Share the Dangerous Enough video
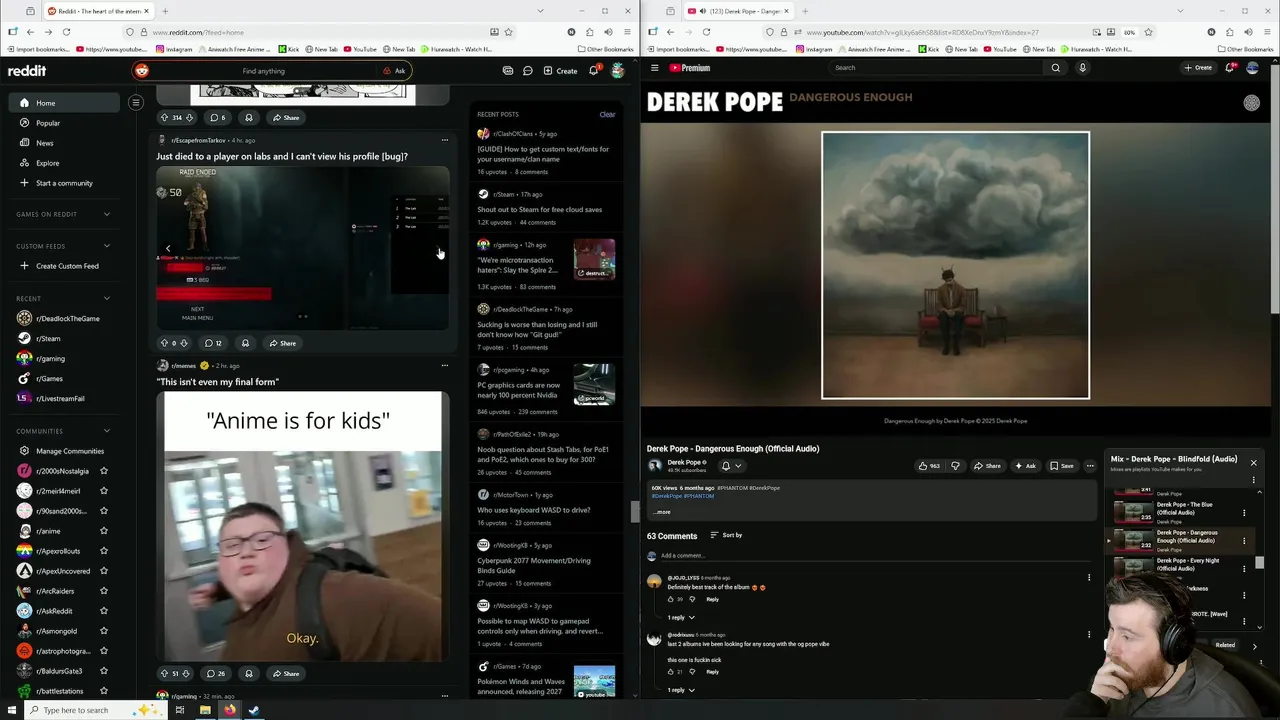 pyautogui.click(x=987, y=466)
